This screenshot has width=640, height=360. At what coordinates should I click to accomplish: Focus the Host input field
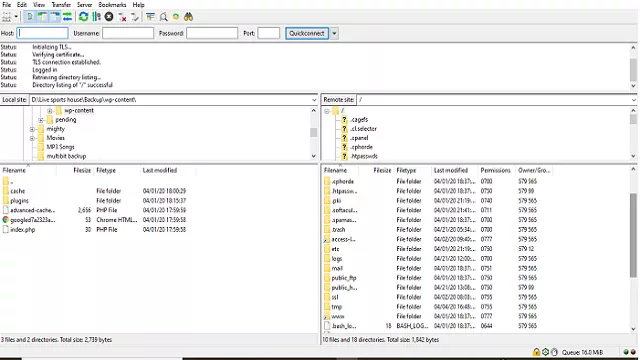[43, 33]
